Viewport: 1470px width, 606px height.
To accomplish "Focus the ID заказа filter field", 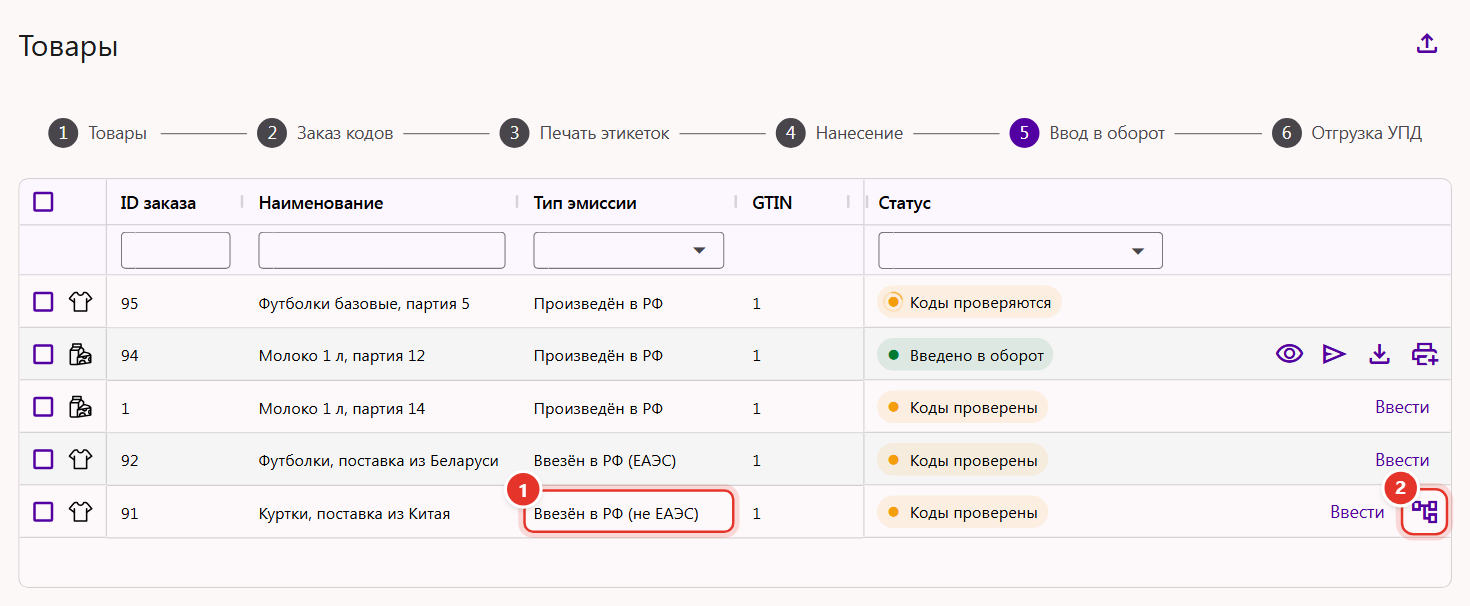I will pyautogui.click(x=176, y=251).
